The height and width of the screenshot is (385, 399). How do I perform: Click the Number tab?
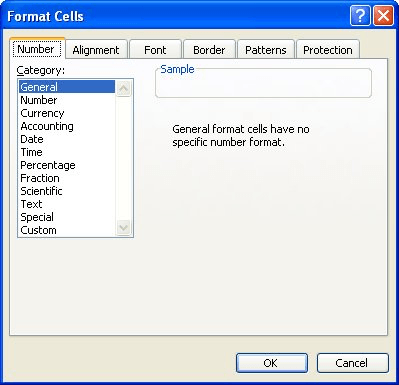pyautogui.click(x=36, y=49)
